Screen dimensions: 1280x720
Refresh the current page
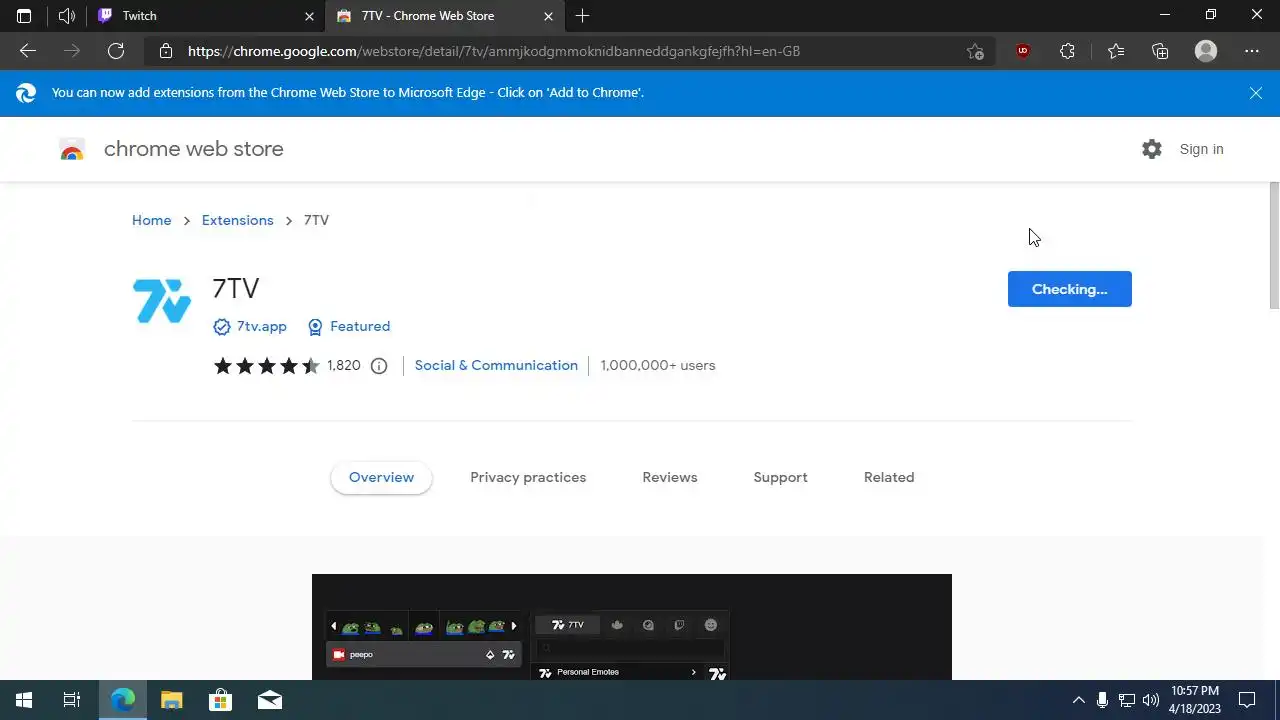[116, 51]
